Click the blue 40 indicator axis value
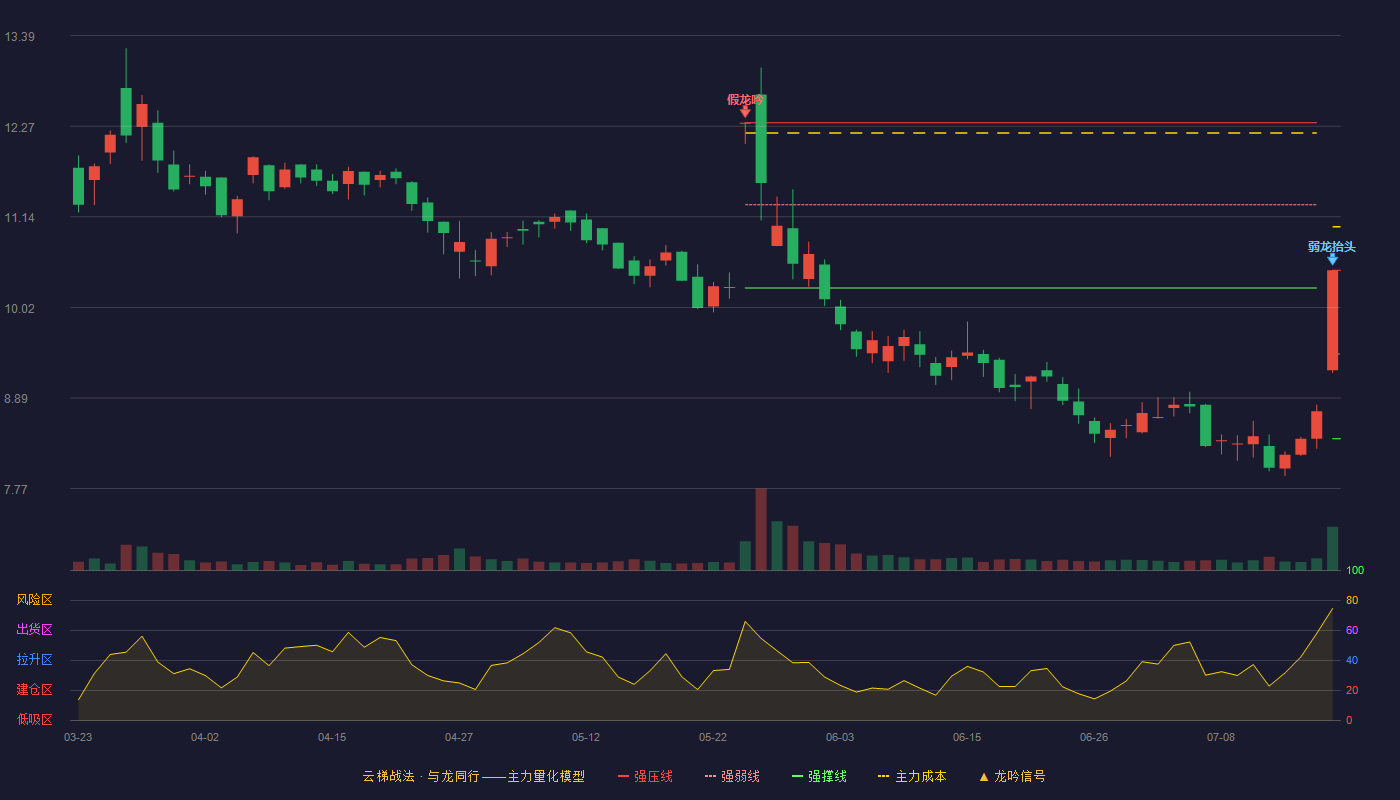Image resolution: width=1400 pixels, height=800 pixels. tap(1352, 660)
